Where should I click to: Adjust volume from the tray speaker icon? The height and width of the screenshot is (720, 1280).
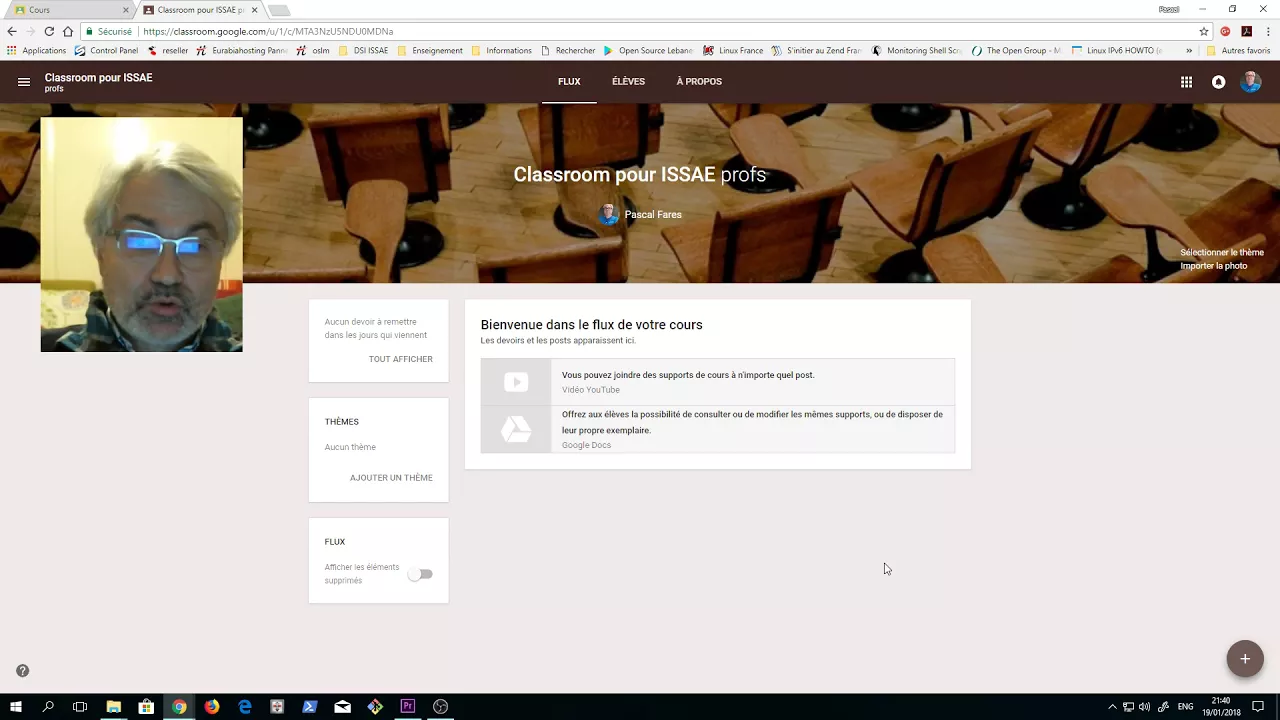pyautogui.click(x=1144, y=706)
